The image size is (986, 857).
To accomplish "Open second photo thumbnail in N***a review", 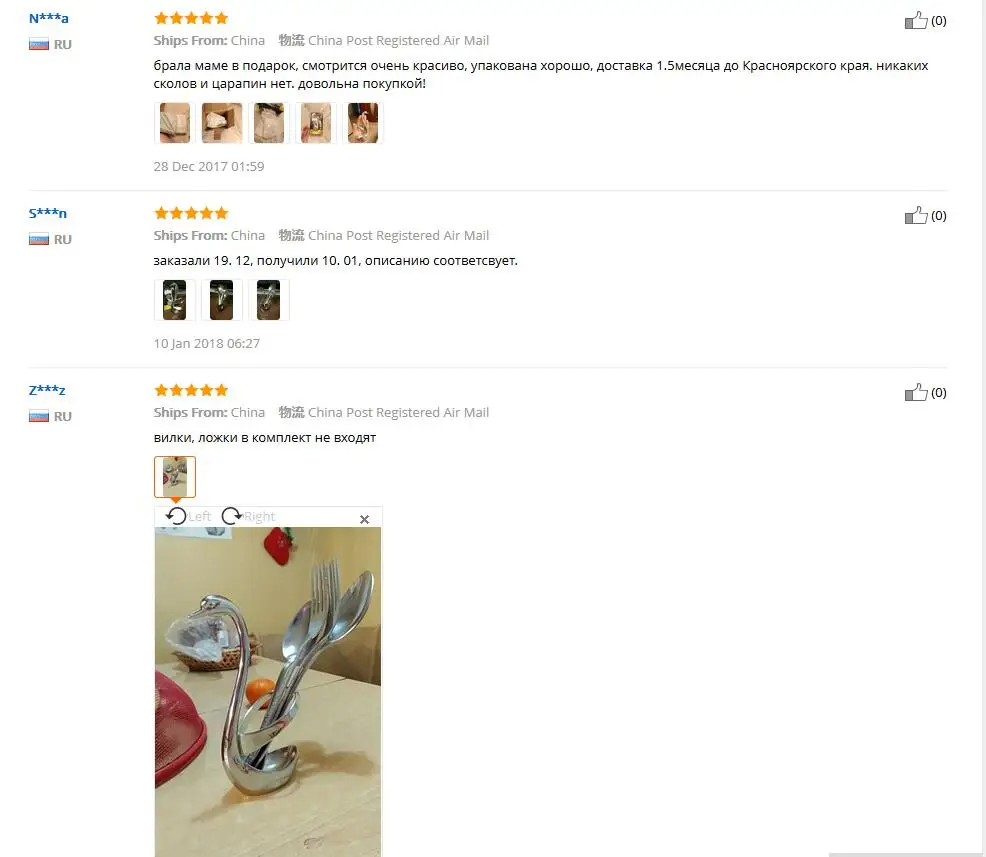I will 222,123.
